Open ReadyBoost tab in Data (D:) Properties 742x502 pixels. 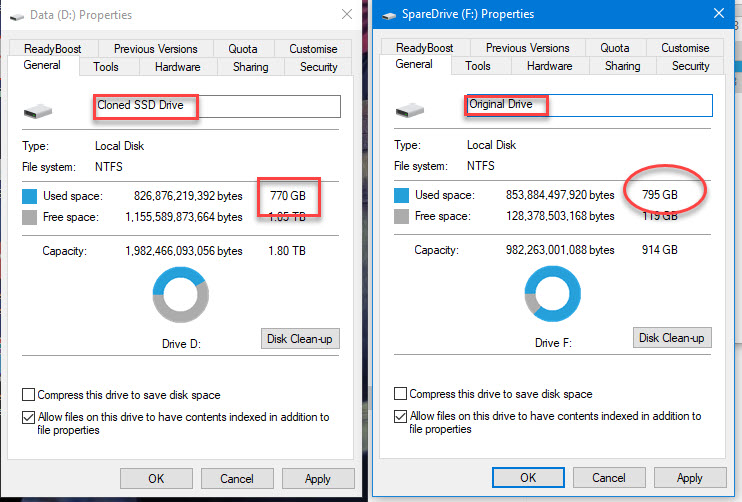[53, 49]
